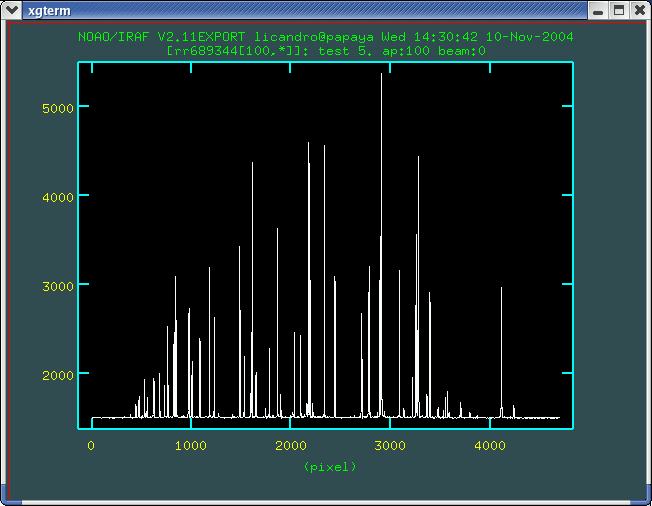Click the (pixel) x-axis label
Screen dimensions: 652x506
(329, 466)
